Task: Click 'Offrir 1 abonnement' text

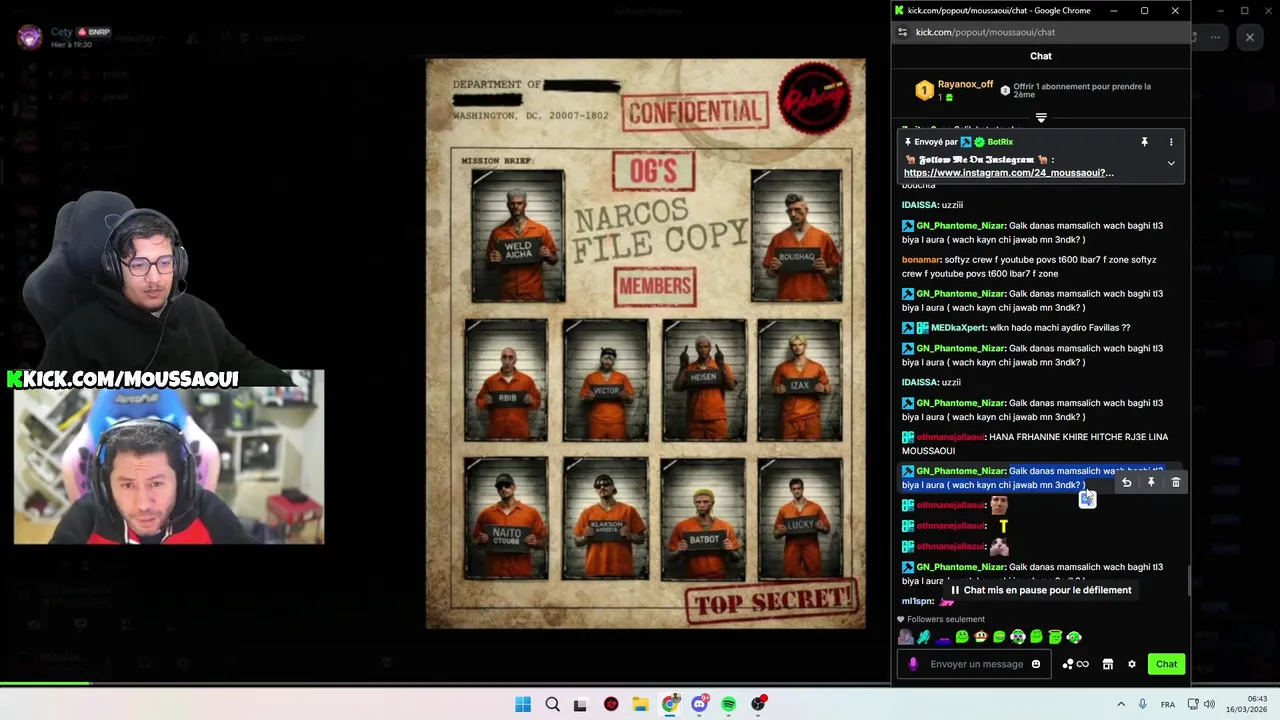Action: click(x=1082, y=91)
